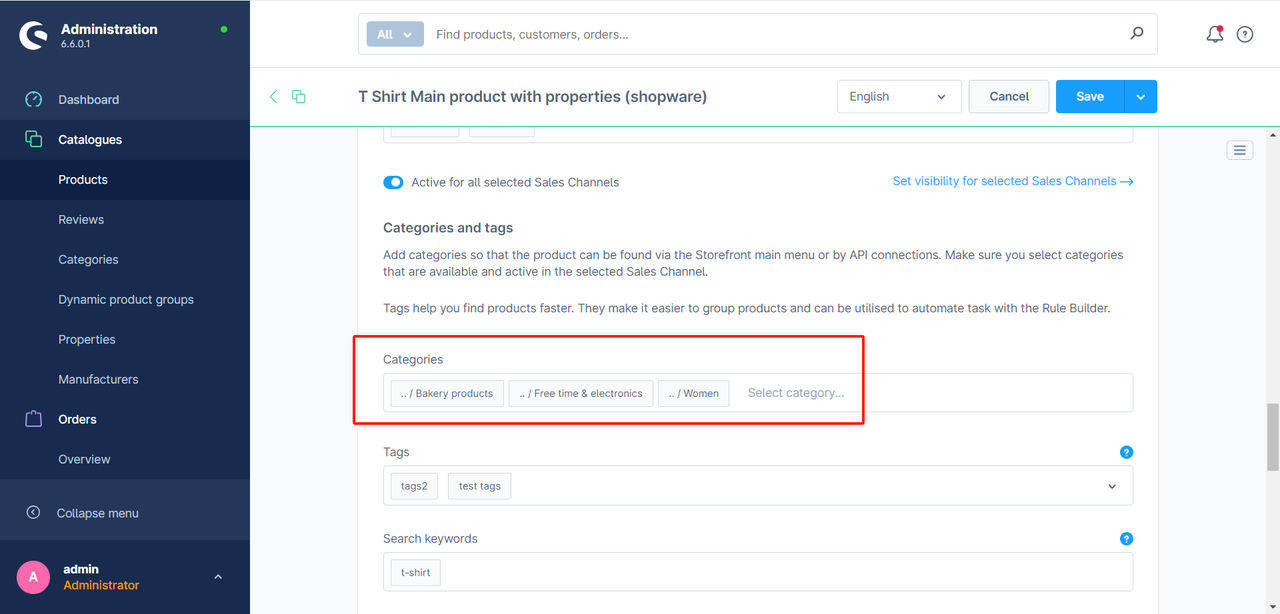This screenshot has width=1280, height=614.
Task: Click the Cancel button
Action: click(x=1009, y=96)
